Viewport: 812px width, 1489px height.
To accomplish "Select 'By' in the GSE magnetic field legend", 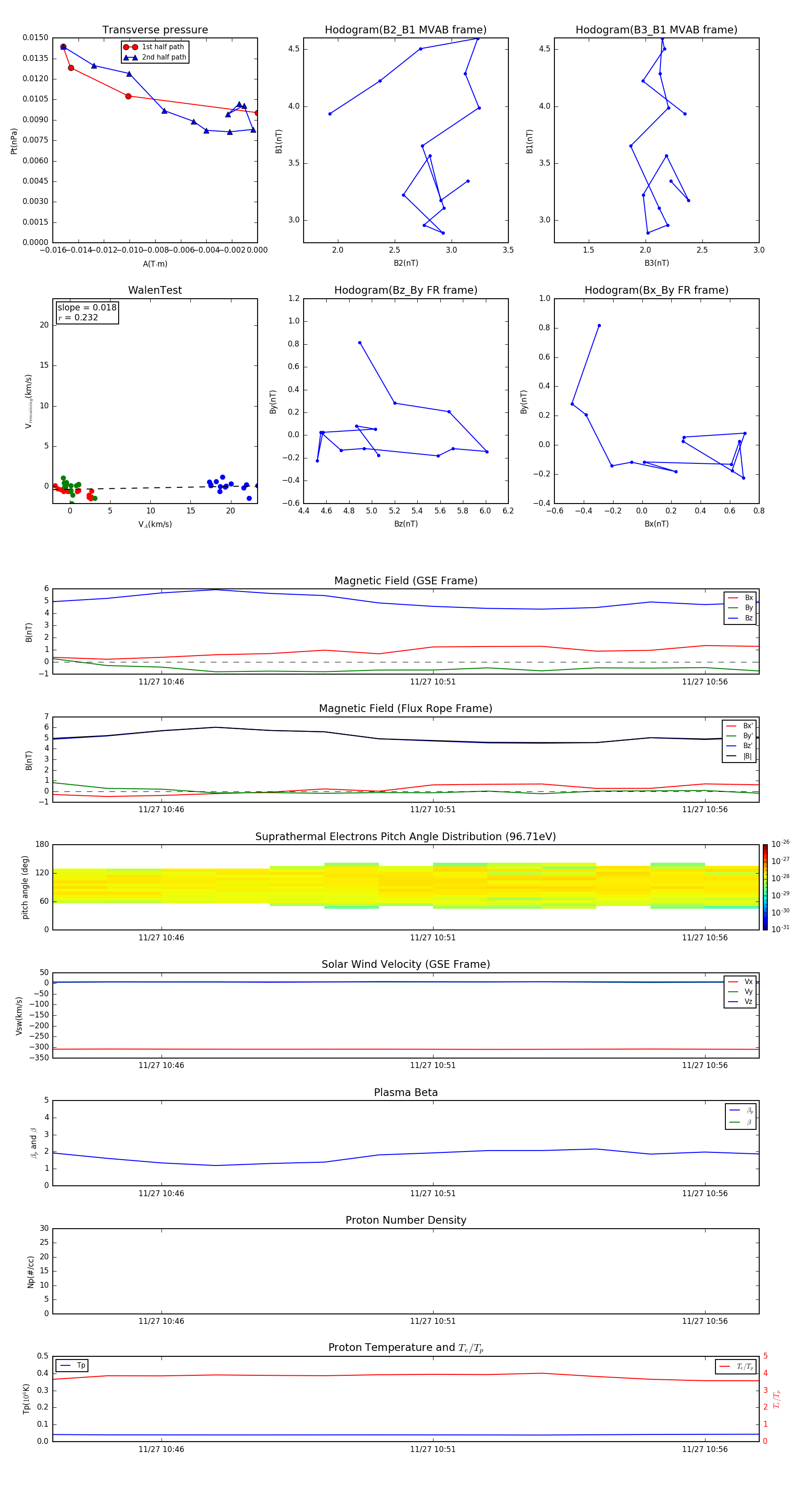I will [x=740, y=607].
